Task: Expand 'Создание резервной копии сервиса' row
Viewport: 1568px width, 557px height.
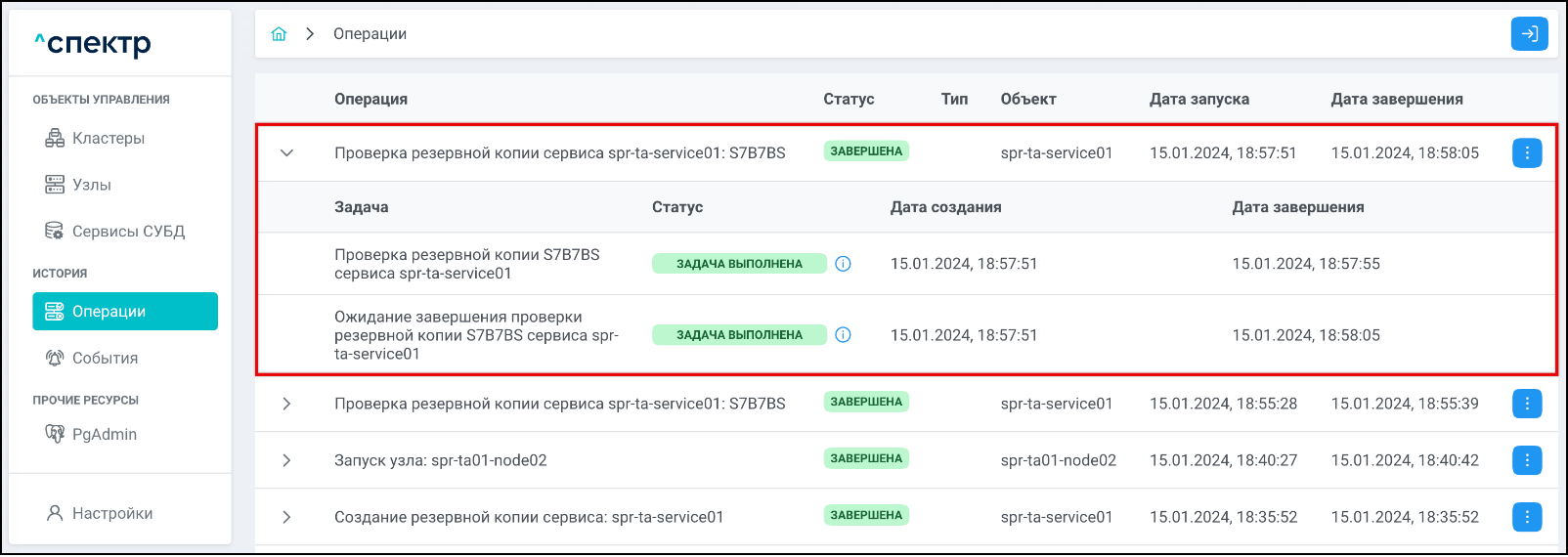Action: click(286, 517)
